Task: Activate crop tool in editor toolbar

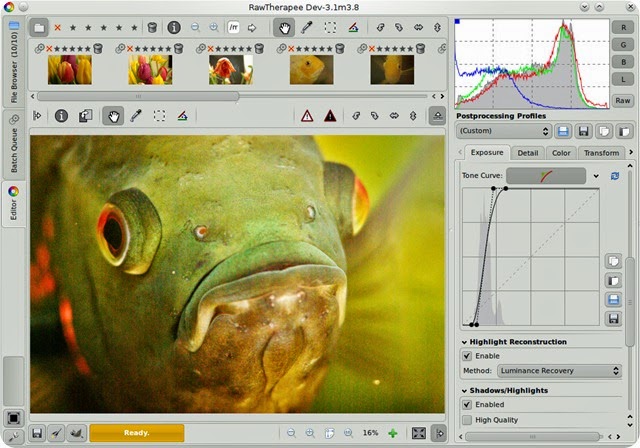Action: pyautogui.click(x=159, y=116)
